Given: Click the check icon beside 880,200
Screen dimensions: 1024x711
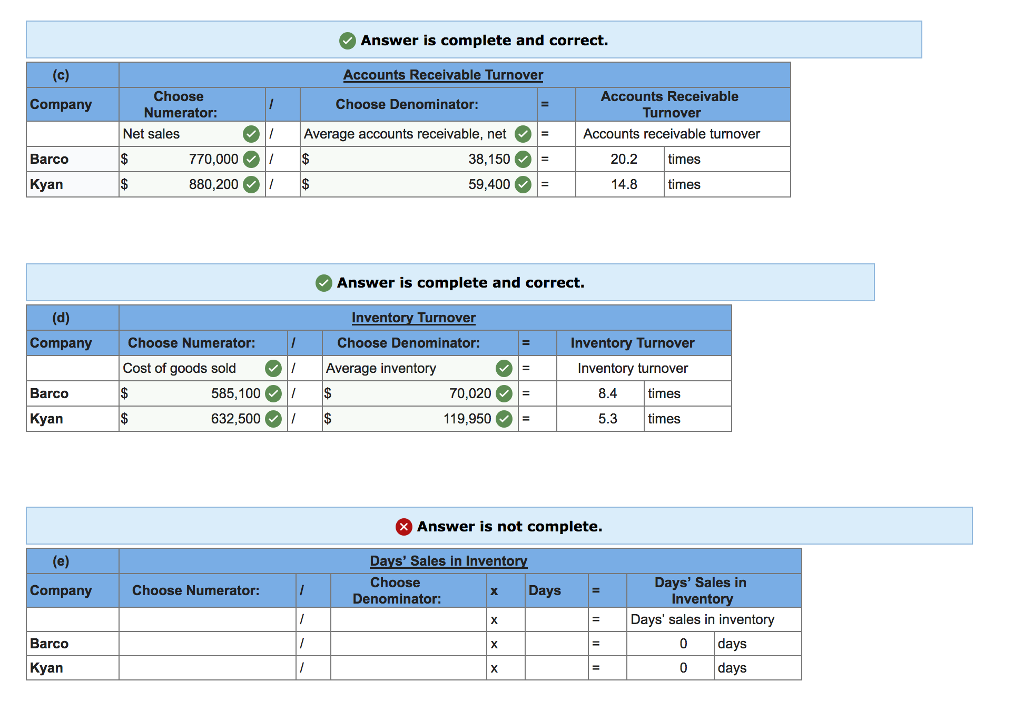Looking at the screenshot, I should tap(251, 185).
